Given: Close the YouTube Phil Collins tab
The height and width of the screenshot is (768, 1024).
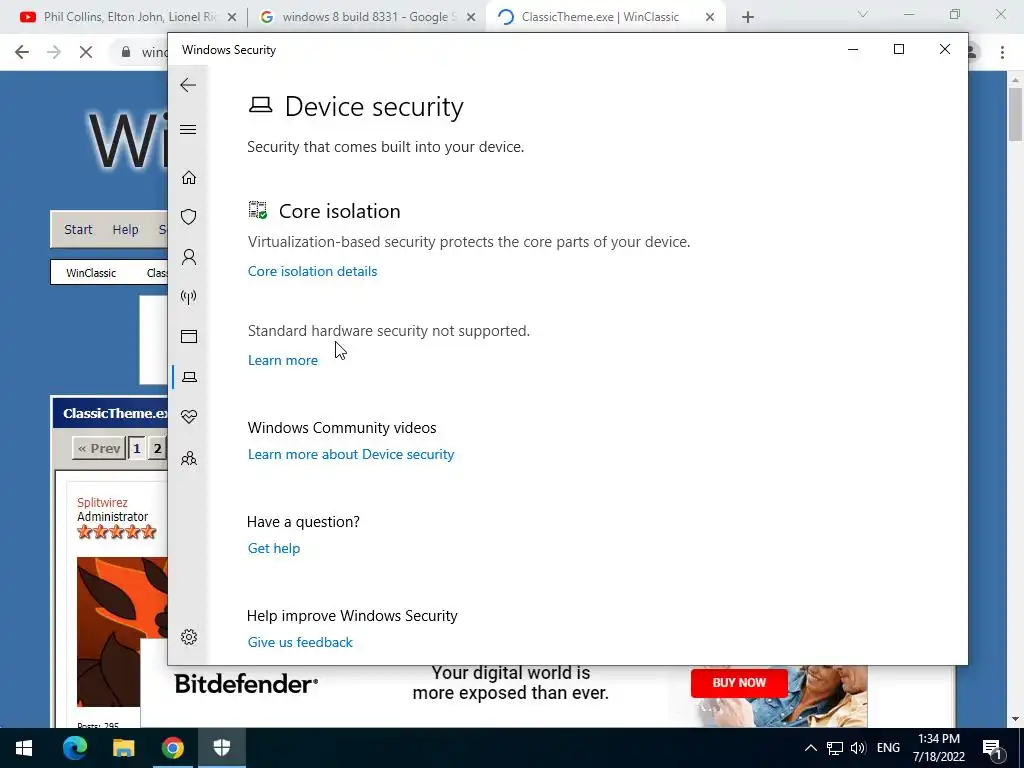Looking at the screenshot, I should click(232, 18).
